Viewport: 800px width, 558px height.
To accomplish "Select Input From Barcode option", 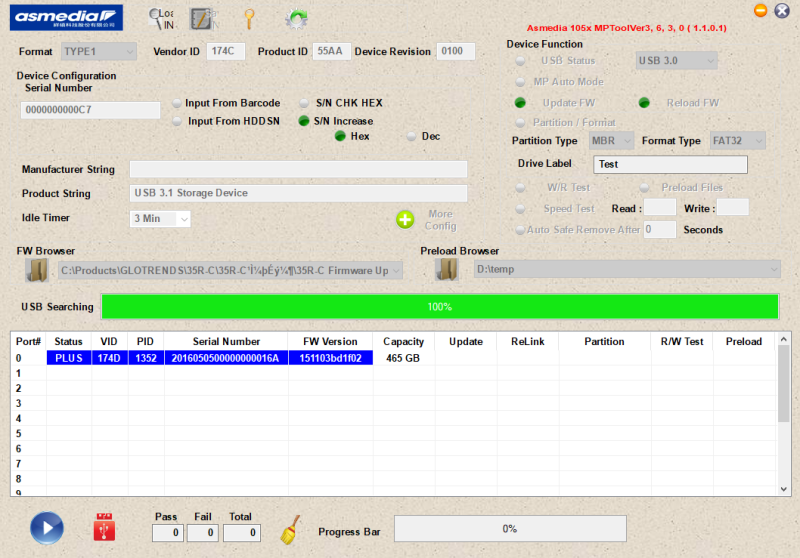I will point(177,104).
